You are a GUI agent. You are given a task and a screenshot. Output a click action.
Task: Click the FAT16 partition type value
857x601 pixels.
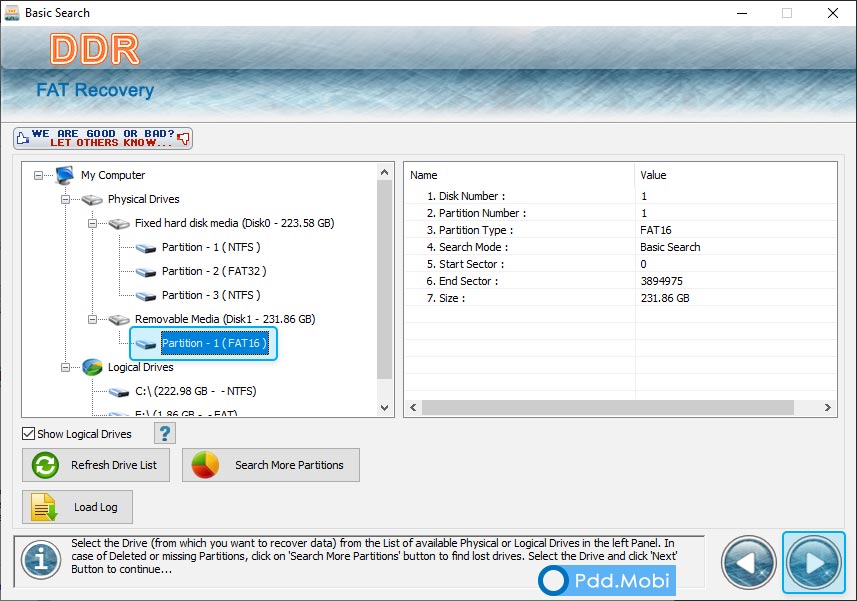tap(656, 230)
